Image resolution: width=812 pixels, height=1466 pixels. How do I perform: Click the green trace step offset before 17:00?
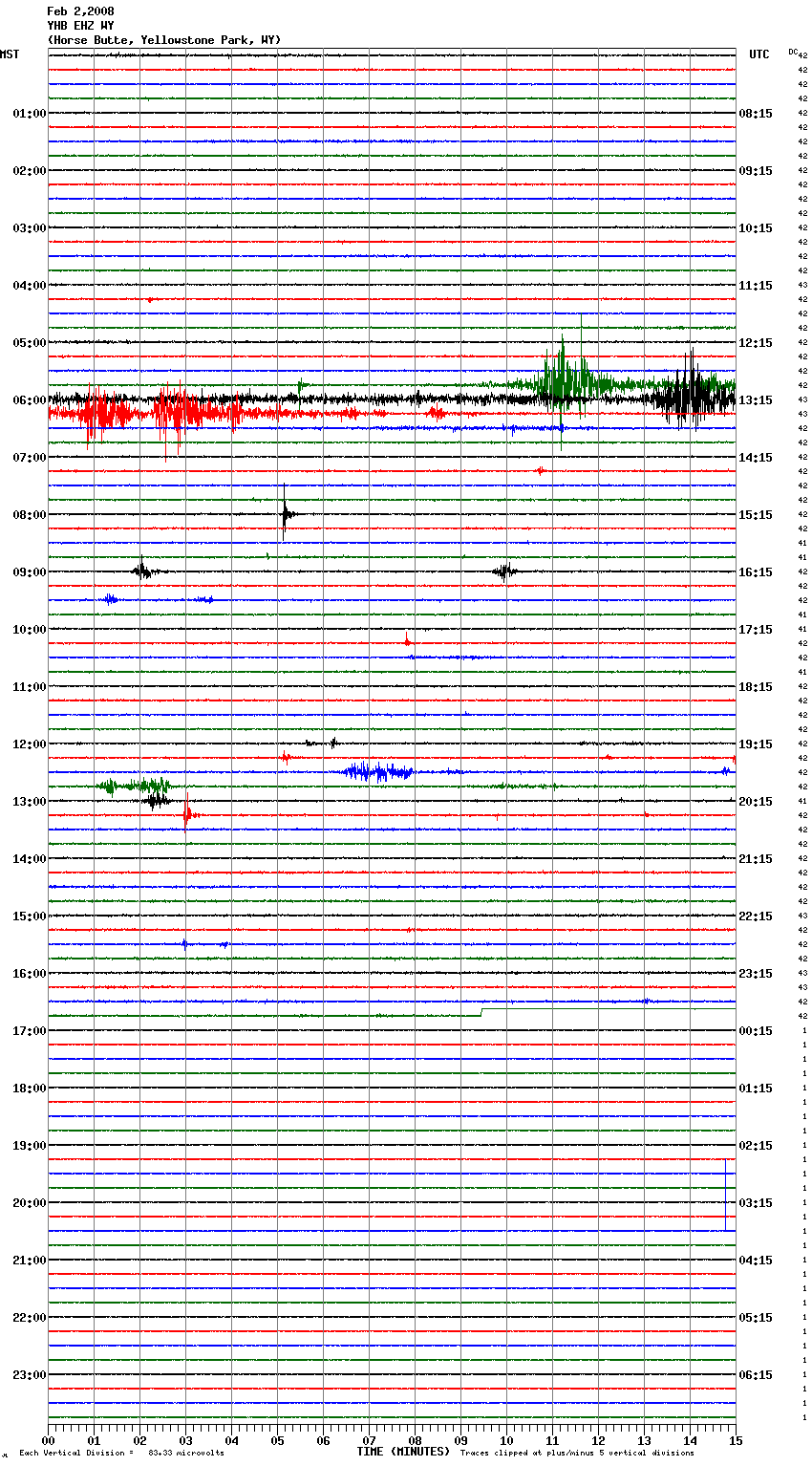click(x=481, y=1012)
